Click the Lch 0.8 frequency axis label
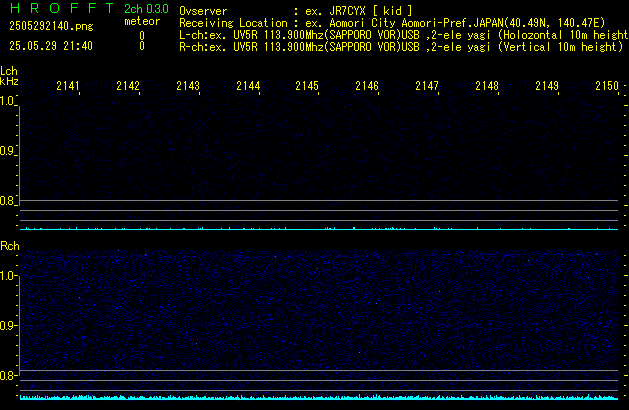 pos(7,201)
